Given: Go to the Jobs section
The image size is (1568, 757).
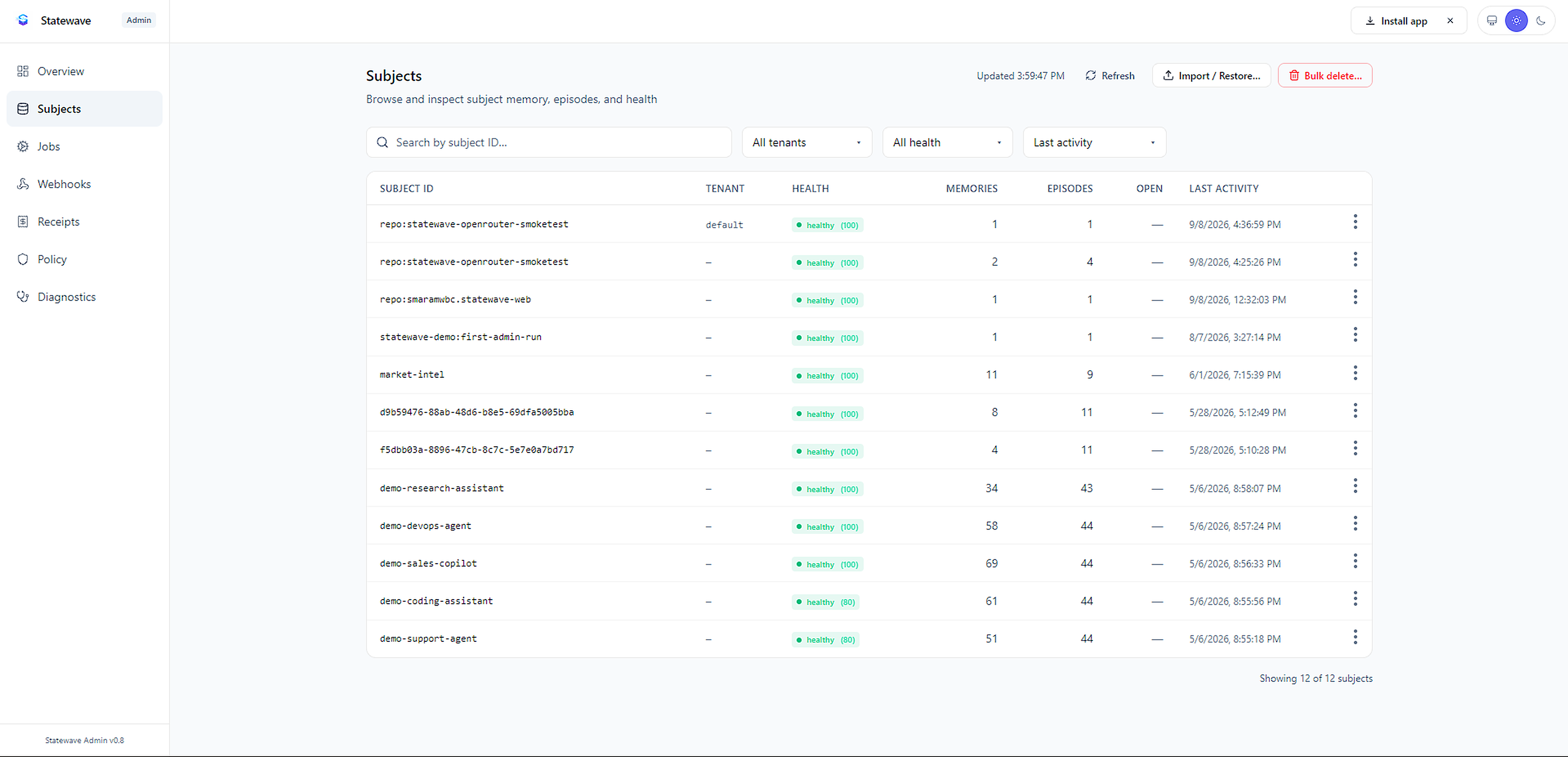Looking at the screenshot, I should click(85, 146).
